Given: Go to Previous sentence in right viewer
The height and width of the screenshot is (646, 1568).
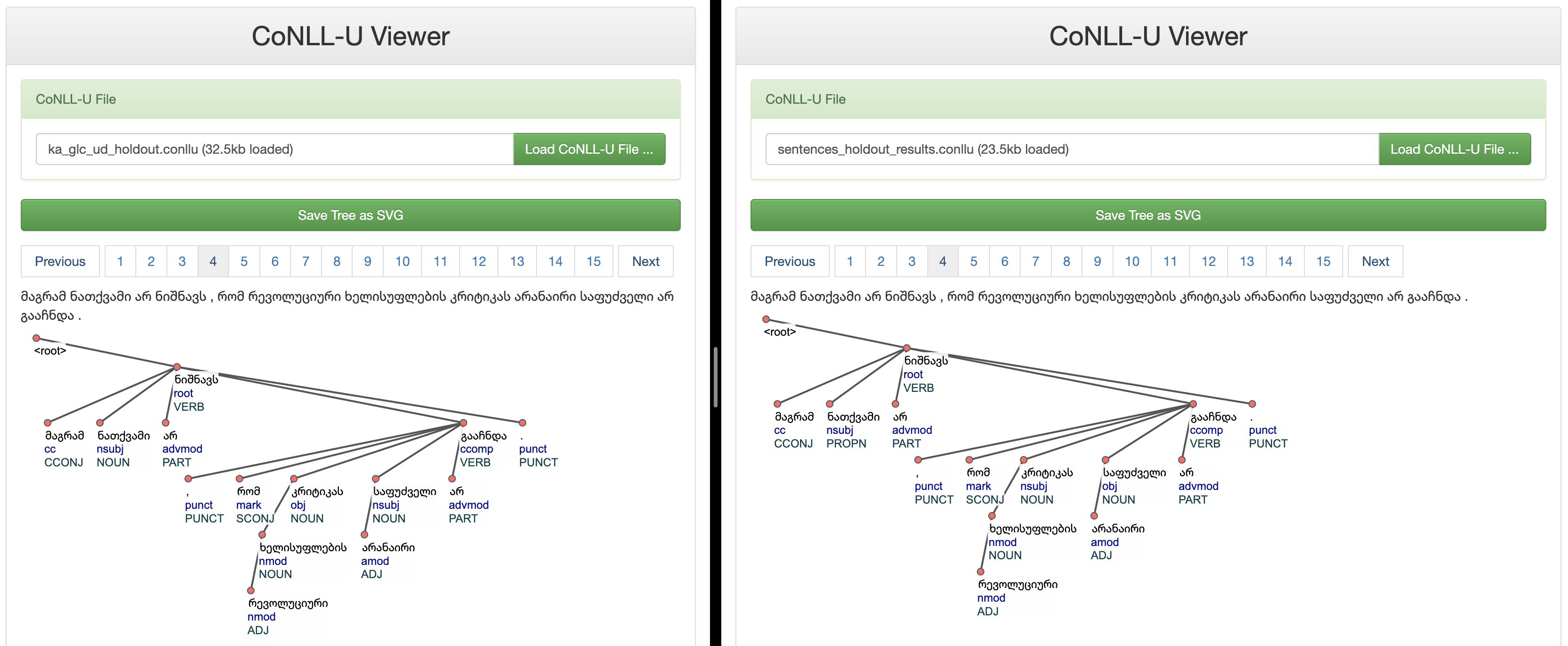Looking at the screenshot, I should pos(790,261).
